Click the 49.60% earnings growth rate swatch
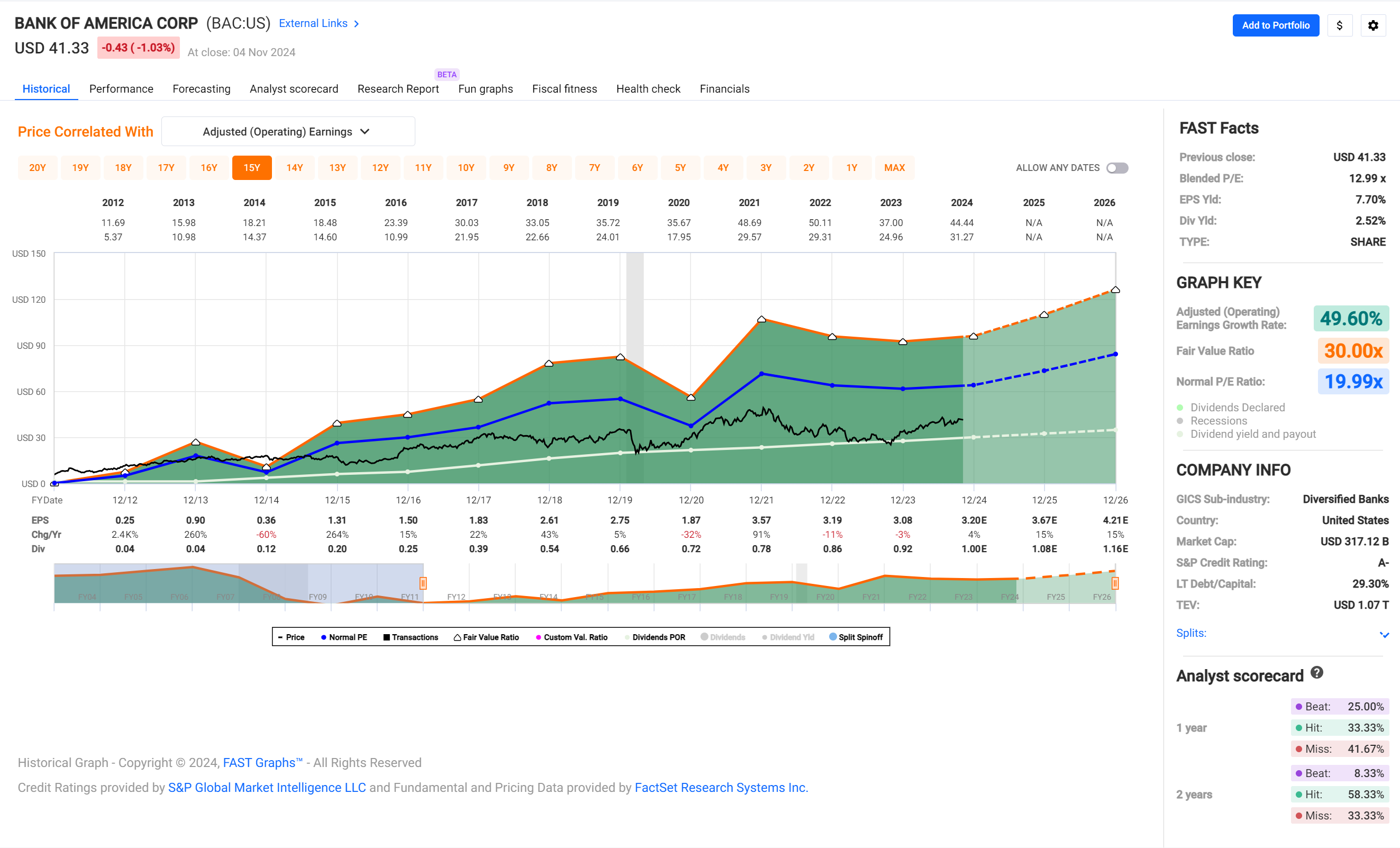The height and width of the screenshot is (848, 1400). click(1351, 318)
